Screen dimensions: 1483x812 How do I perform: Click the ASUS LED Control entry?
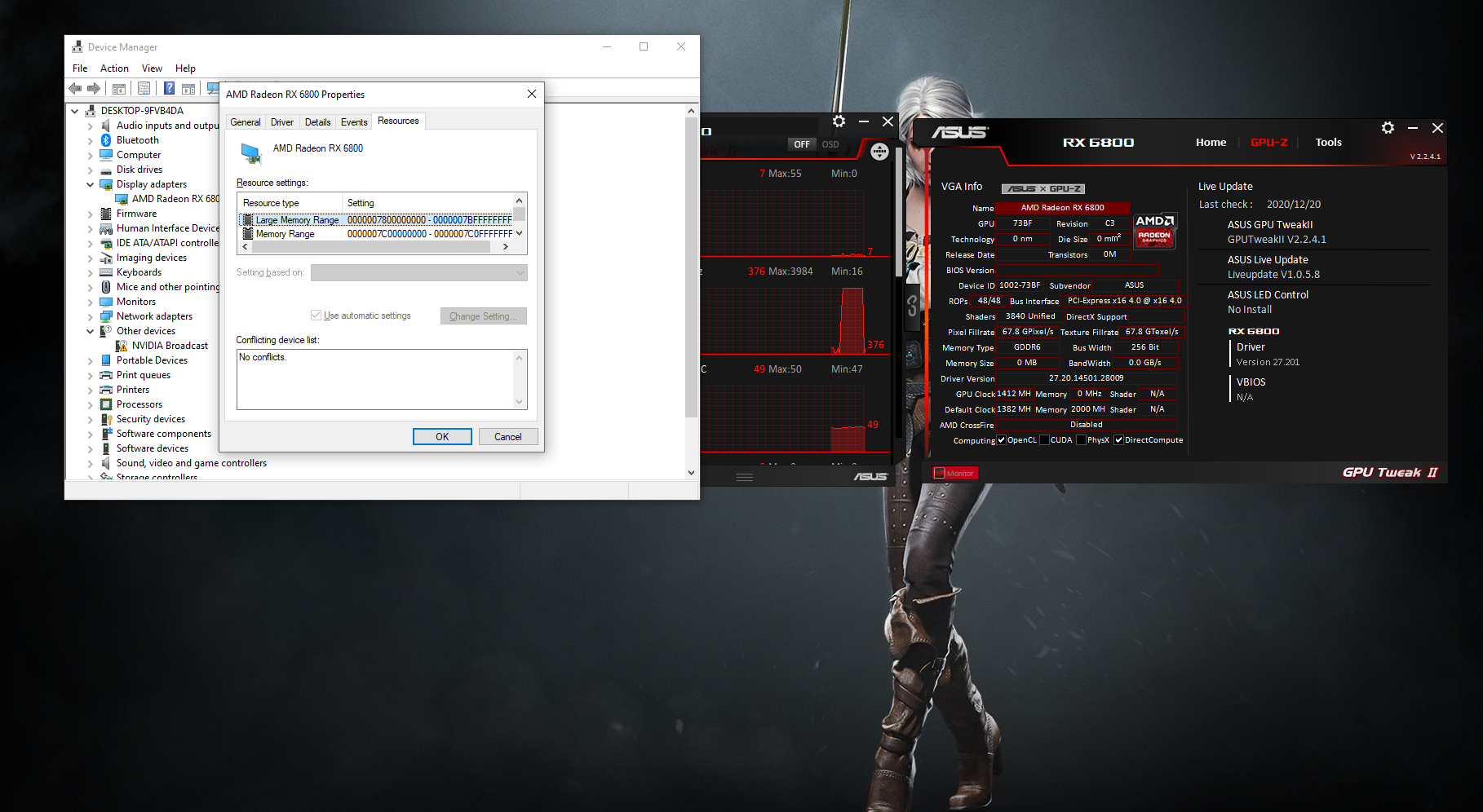[1268, 295]
